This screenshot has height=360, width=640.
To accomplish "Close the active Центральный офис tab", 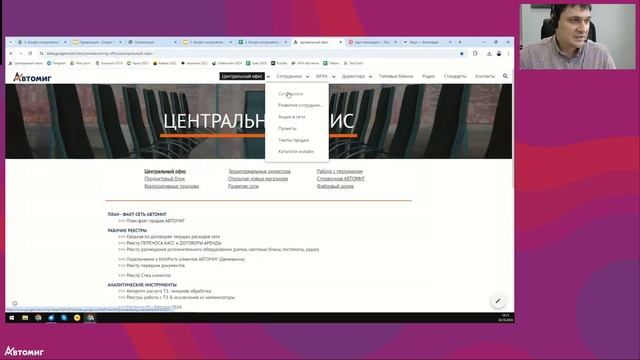I will (x=340, y=42).
